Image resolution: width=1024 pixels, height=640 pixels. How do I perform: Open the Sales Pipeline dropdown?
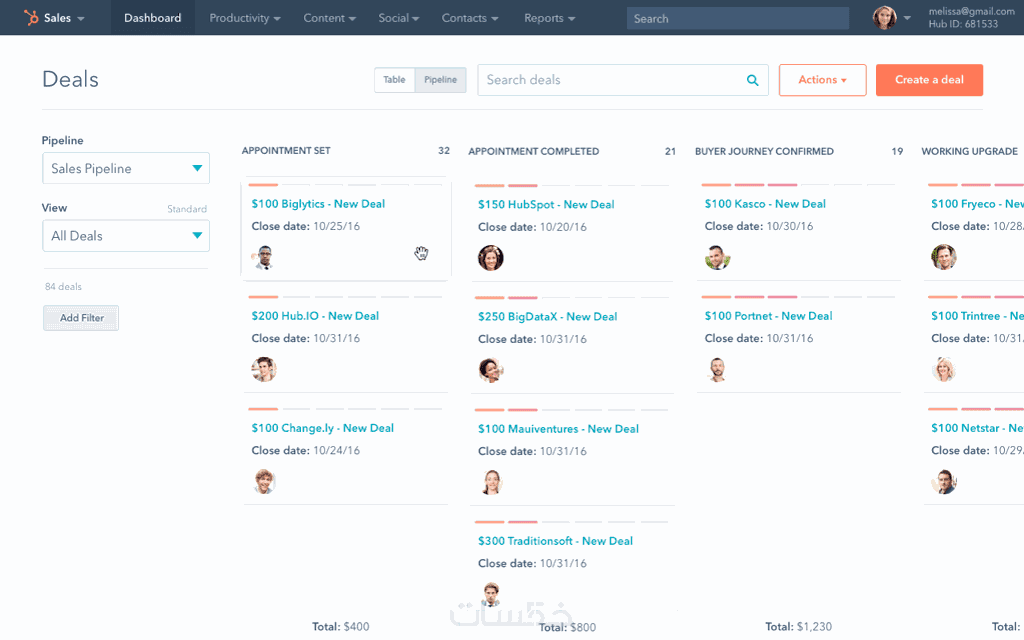coord(126,168)
